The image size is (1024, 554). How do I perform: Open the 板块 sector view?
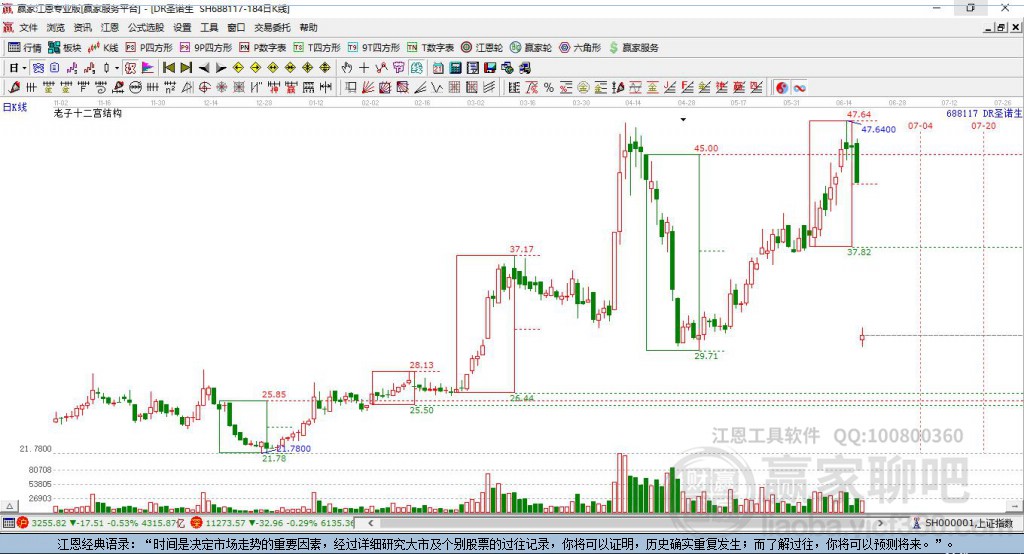65,48
